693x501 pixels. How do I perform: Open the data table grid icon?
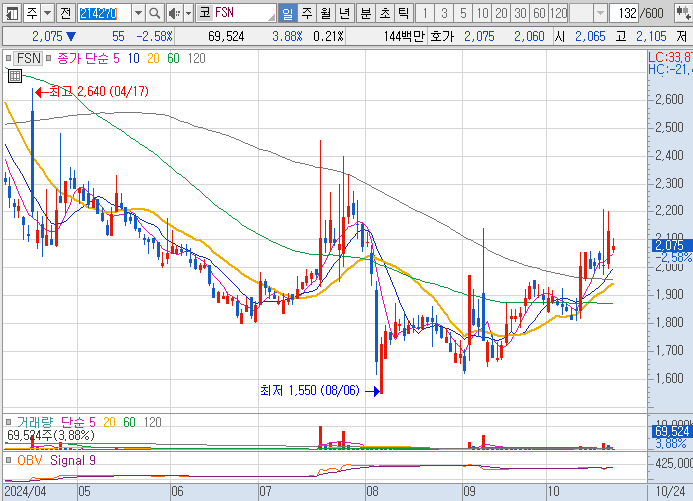tap(15, 76)
